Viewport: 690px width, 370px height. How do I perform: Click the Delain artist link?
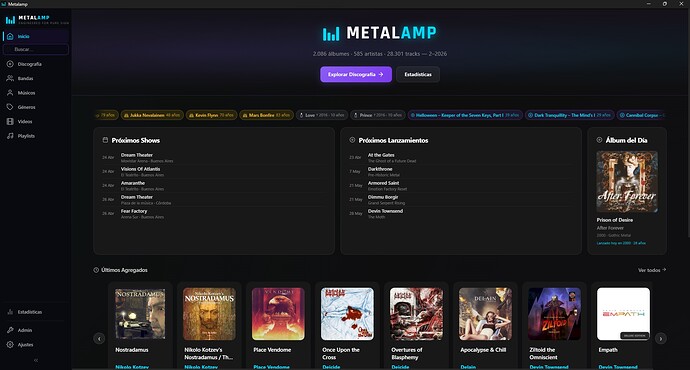tap(468, 366)
